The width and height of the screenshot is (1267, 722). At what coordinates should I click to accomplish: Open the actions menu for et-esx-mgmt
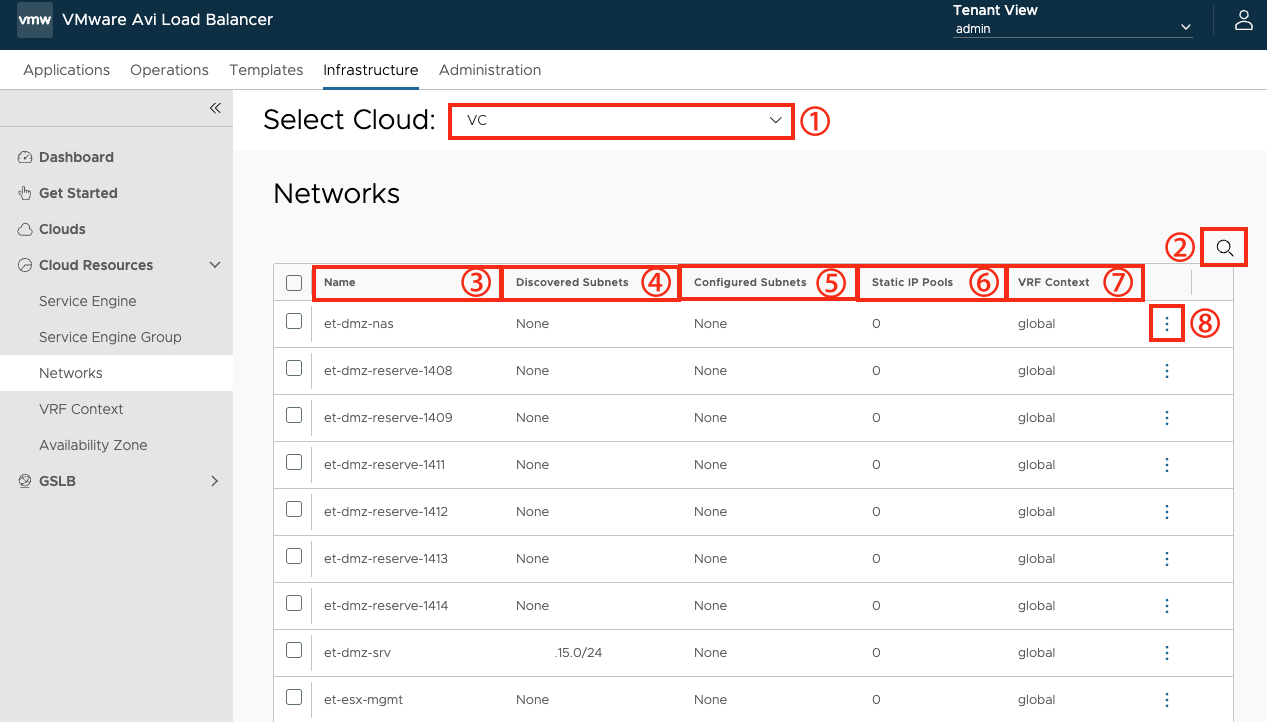point(1167,700)
